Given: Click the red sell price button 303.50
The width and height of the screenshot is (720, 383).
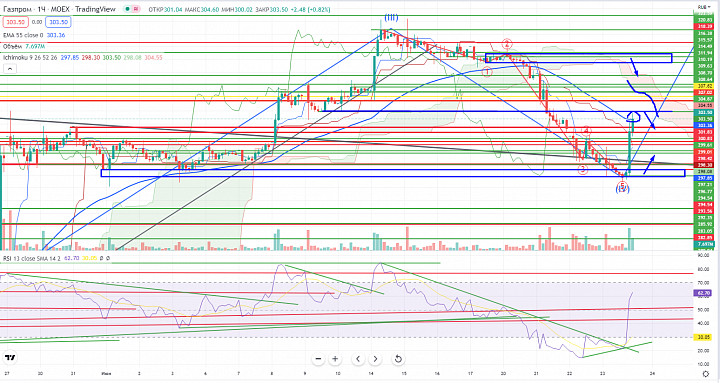Looking at the screenshot, I should point(16,22).
